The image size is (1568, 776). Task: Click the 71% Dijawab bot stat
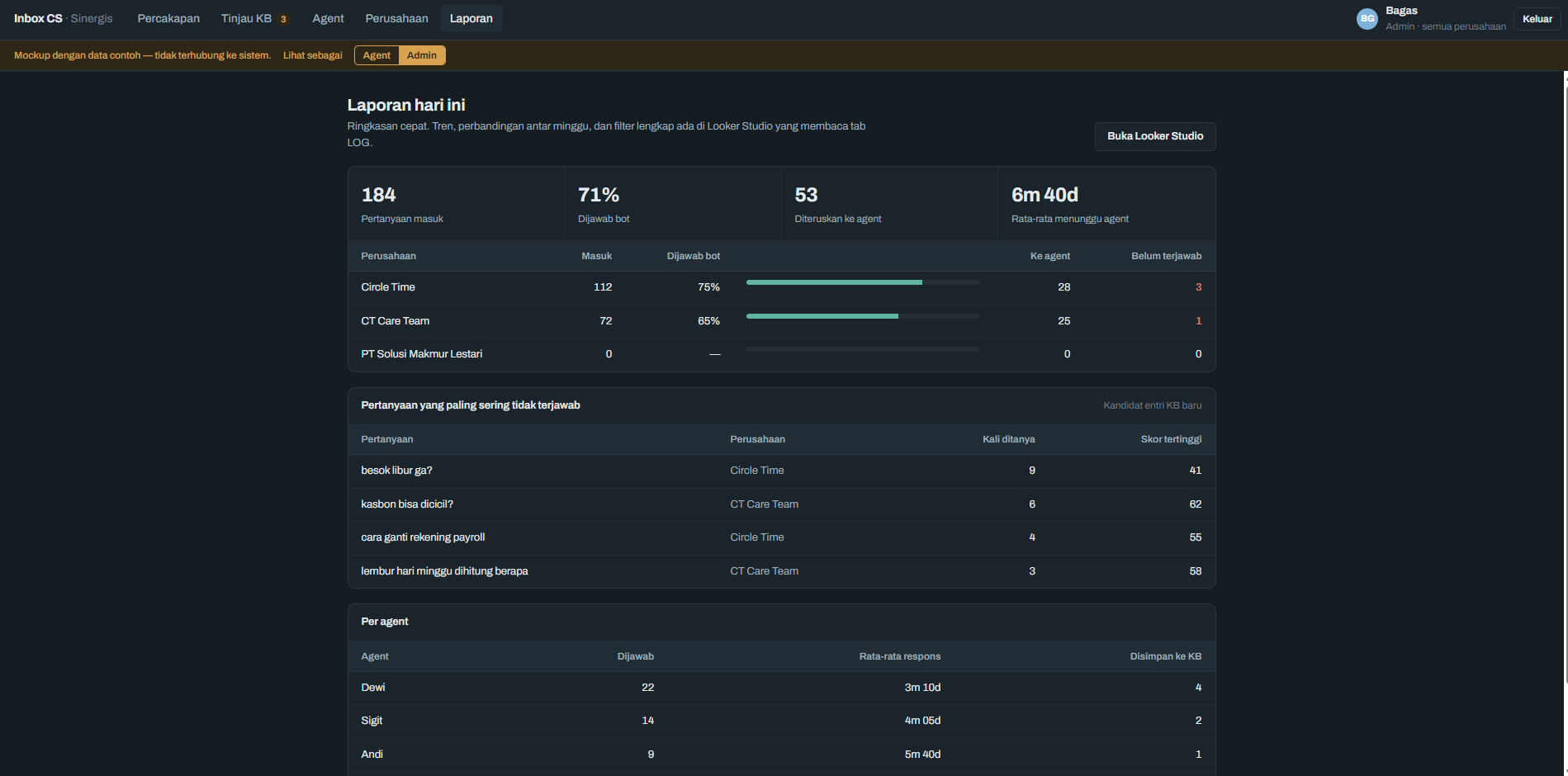(x=673, y=204)
